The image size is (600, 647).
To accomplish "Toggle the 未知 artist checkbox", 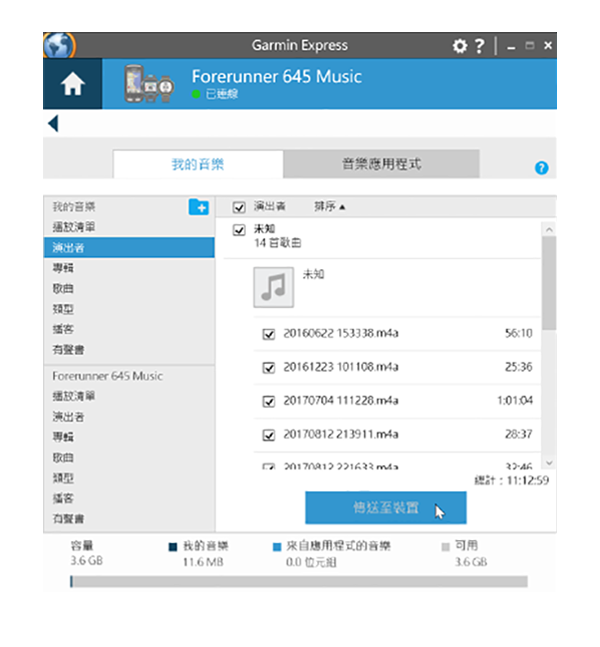I will pyautogui.click(x=239, y=229).
